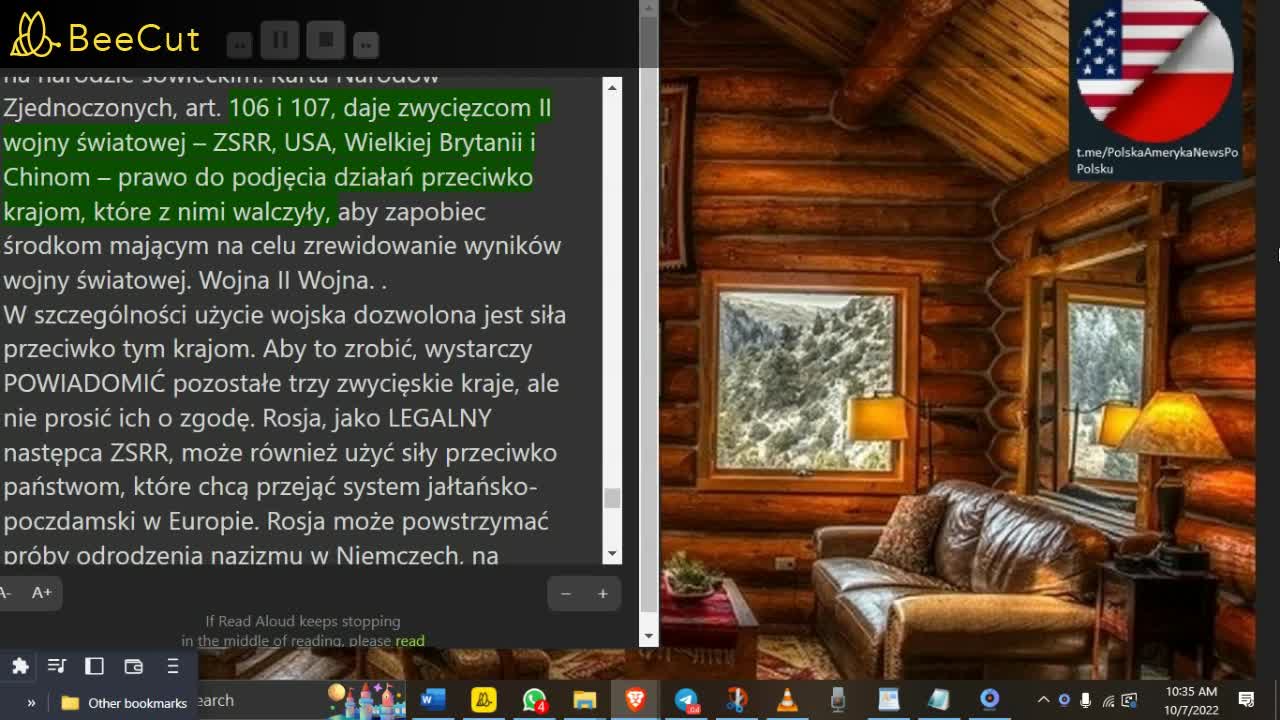Toggle the browser sidebar panel icon
This screenshot has height=720, width=1280.
tap(94, 666)
